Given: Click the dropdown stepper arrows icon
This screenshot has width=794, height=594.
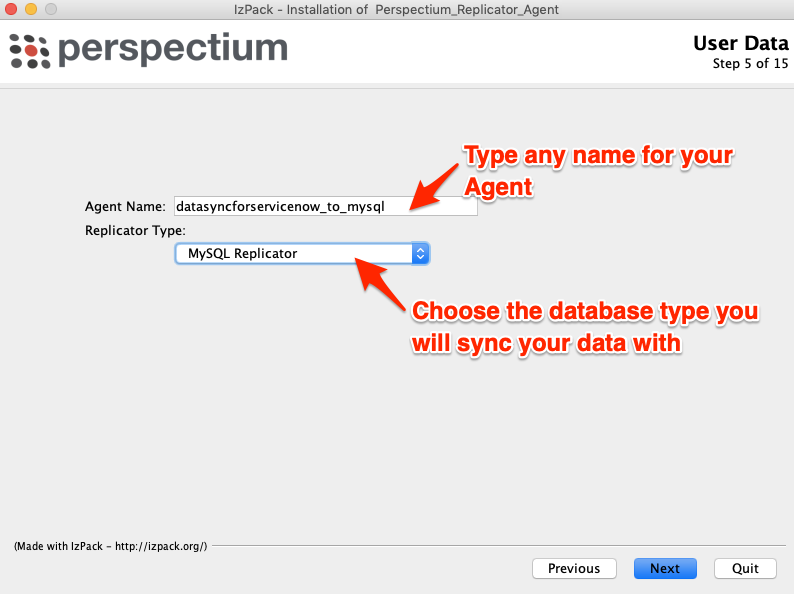Looking at the screenshot, I should 420,253.
